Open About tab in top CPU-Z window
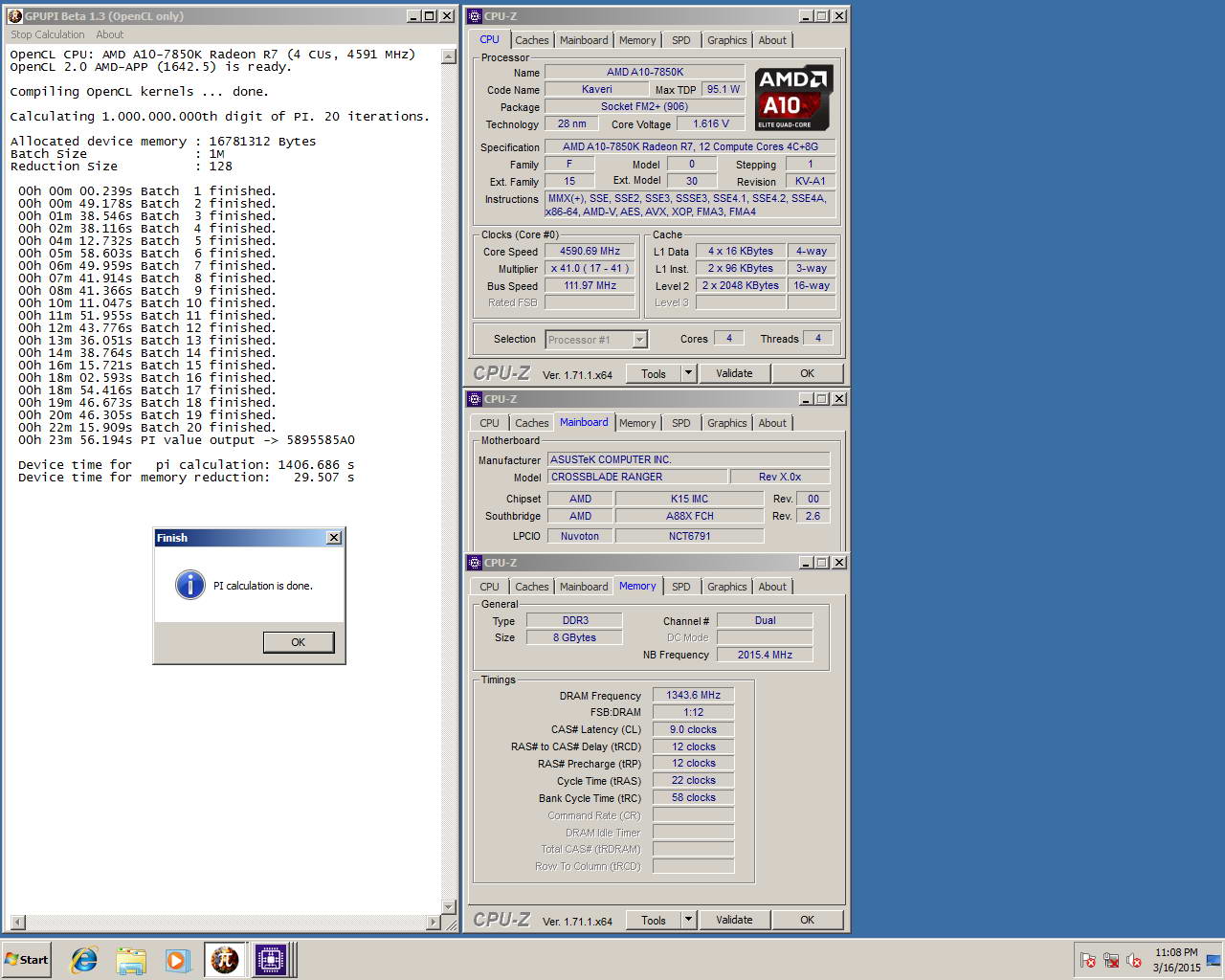Viewport: 1225px width, 980px height. click(x=772, y=40)
